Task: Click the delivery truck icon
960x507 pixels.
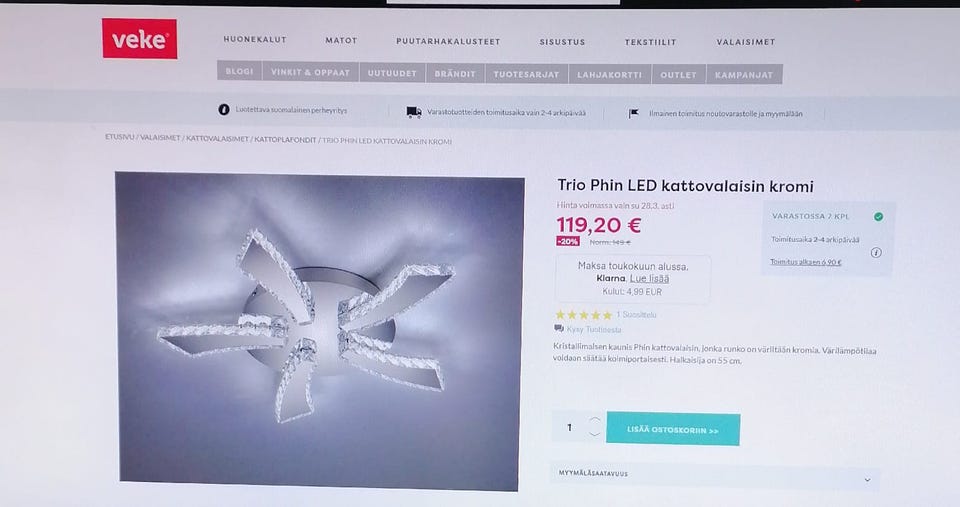Action: tap(414, 112)
